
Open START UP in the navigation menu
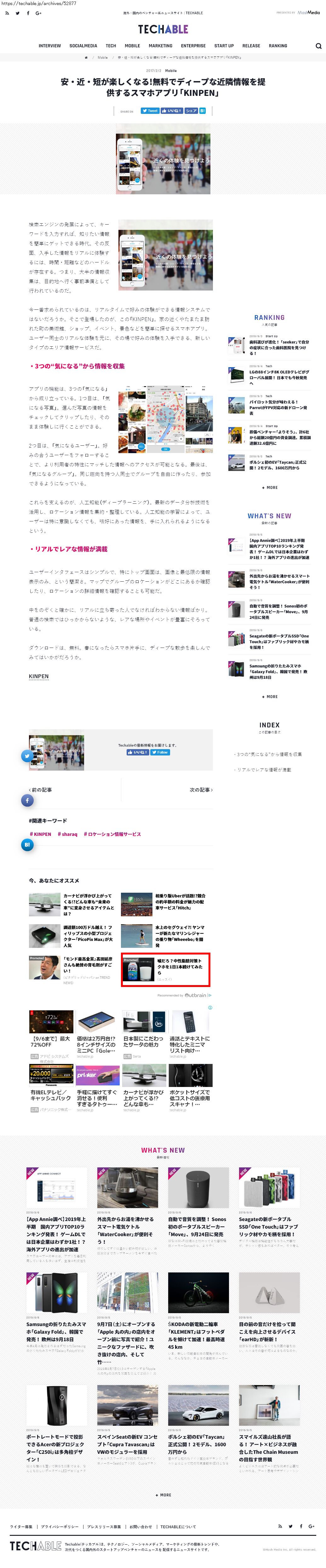tap(224, 46)
